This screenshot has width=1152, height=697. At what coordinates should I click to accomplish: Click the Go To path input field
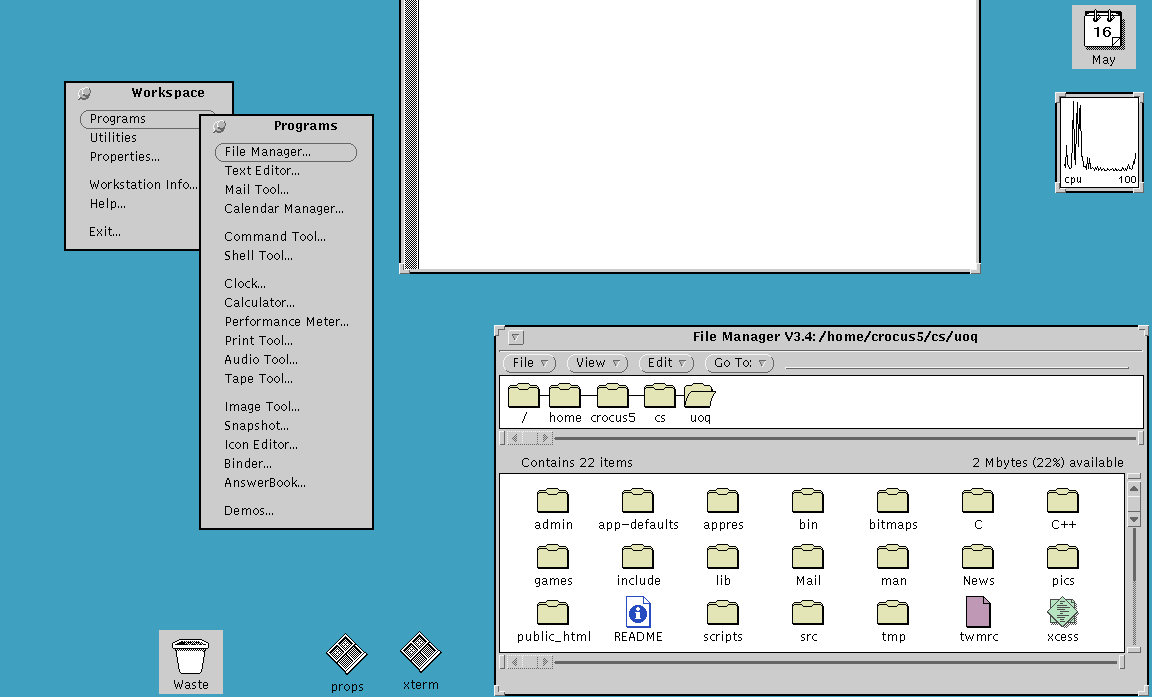pyautogui.click(x=957, y=363)
